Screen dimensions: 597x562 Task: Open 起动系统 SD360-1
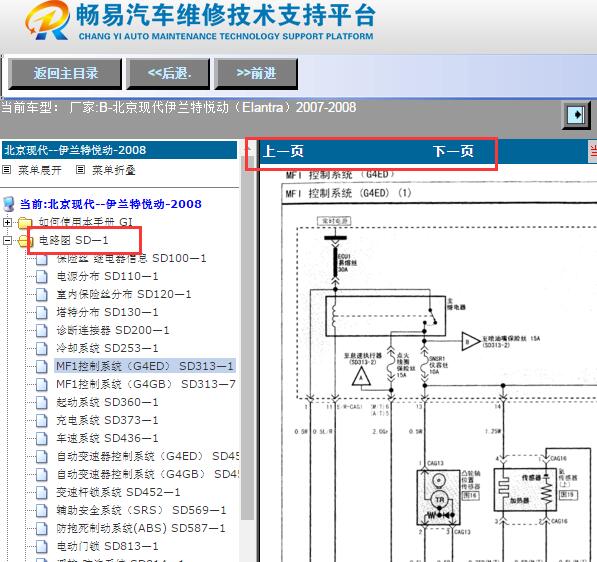tap(107, 402)
